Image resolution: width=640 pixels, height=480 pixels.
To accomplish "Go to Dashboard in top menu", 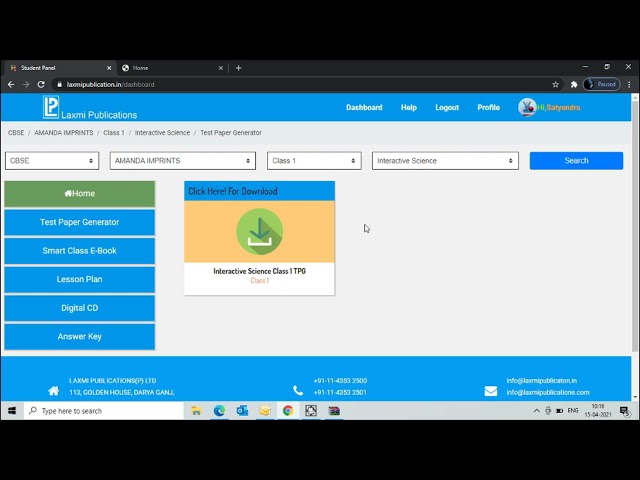I will (x=364, y=107).
